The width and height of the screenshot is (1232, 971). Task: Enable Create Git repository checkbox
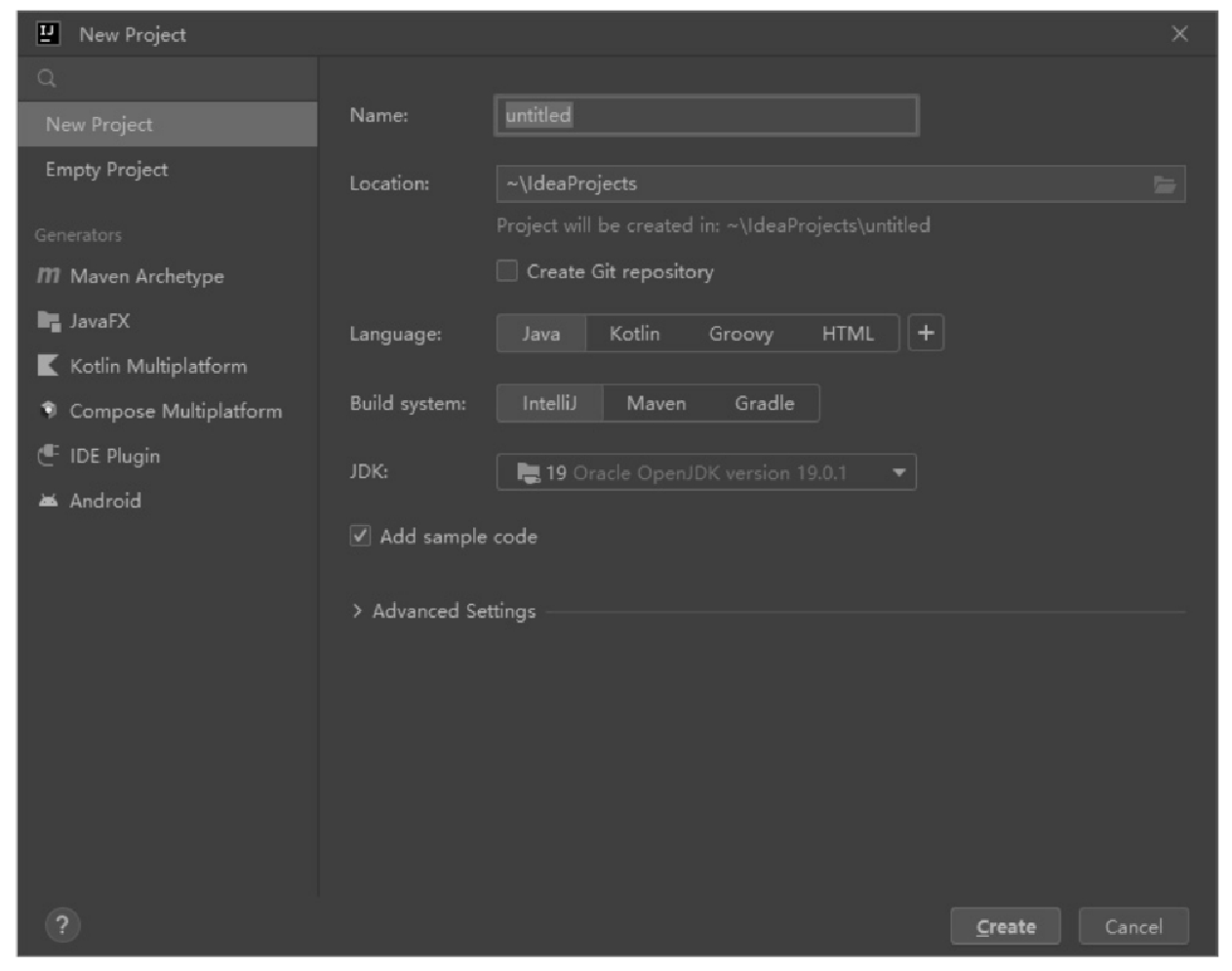coord(507,271)
